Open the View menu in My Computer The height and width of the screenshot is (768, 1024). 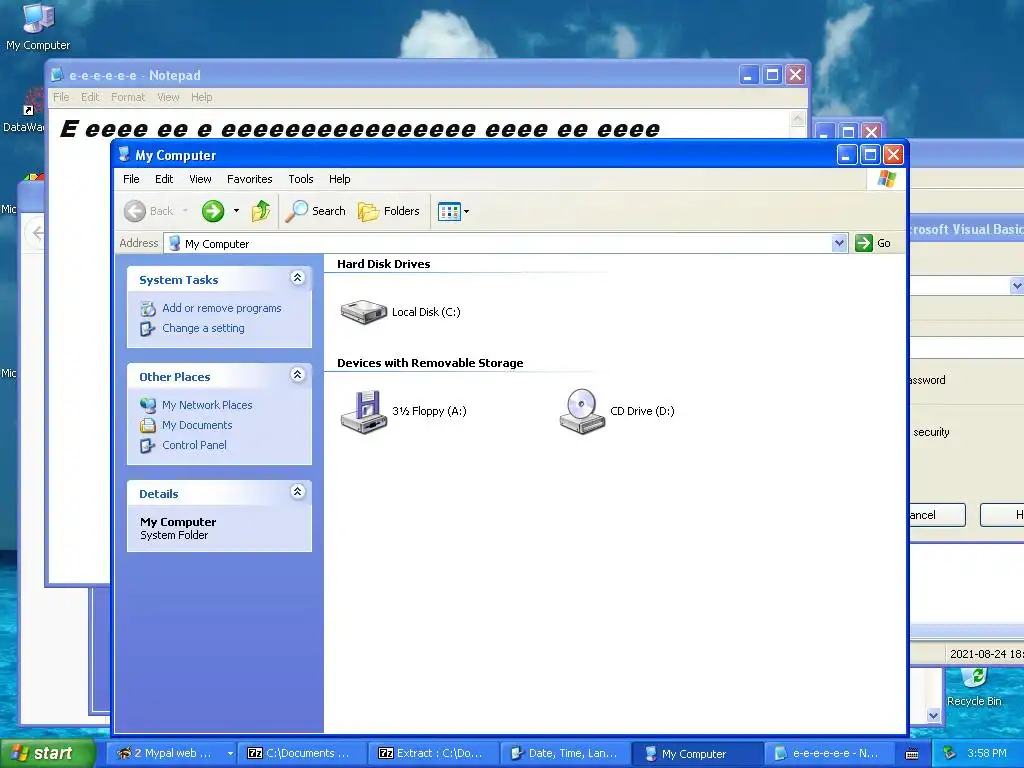[x=200, y=179]
